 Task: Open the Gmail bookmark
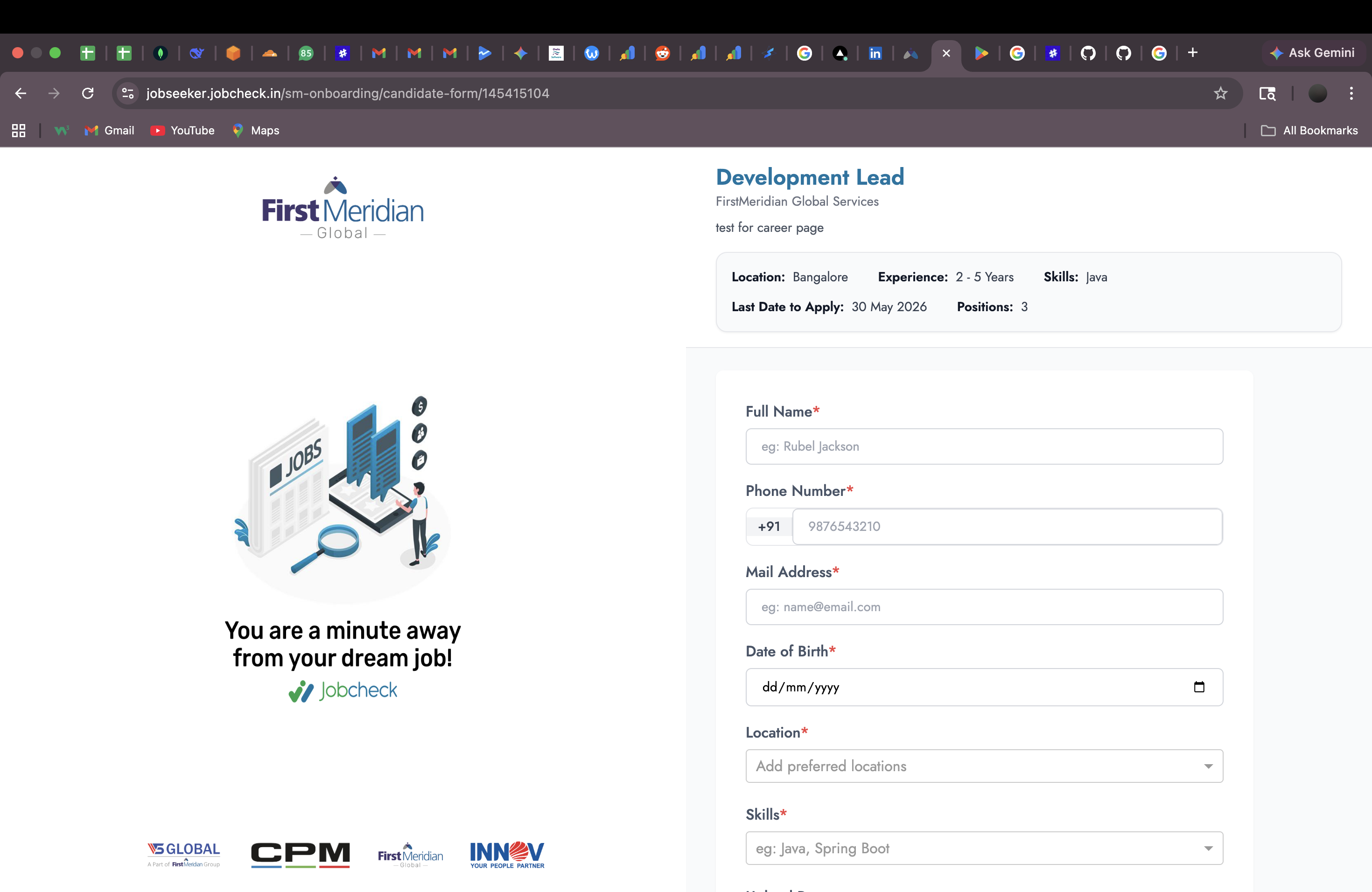pyautogui.click(x=110, y=131)
